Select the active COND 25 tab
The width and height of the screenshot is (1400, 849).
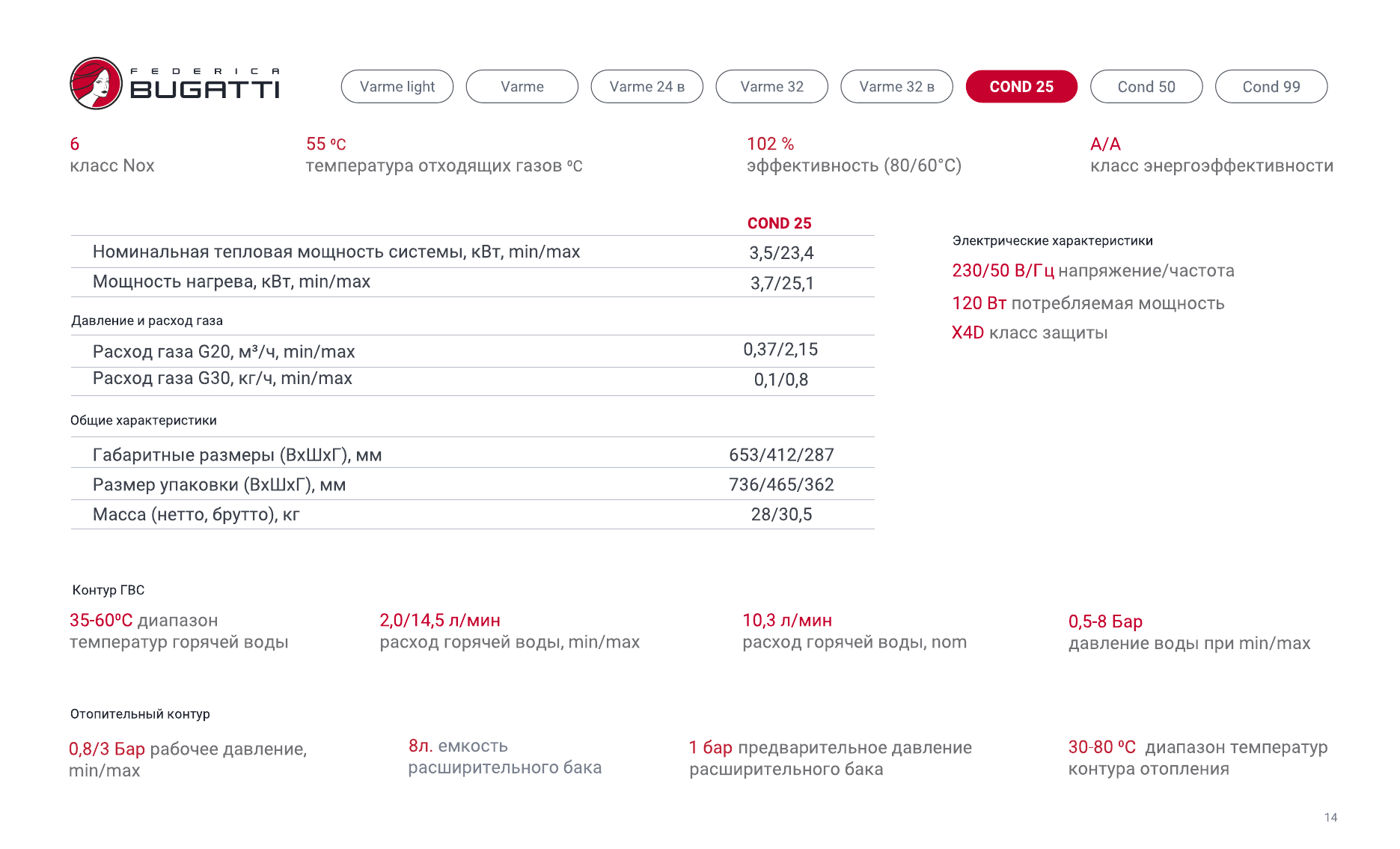coord(1021,87)
